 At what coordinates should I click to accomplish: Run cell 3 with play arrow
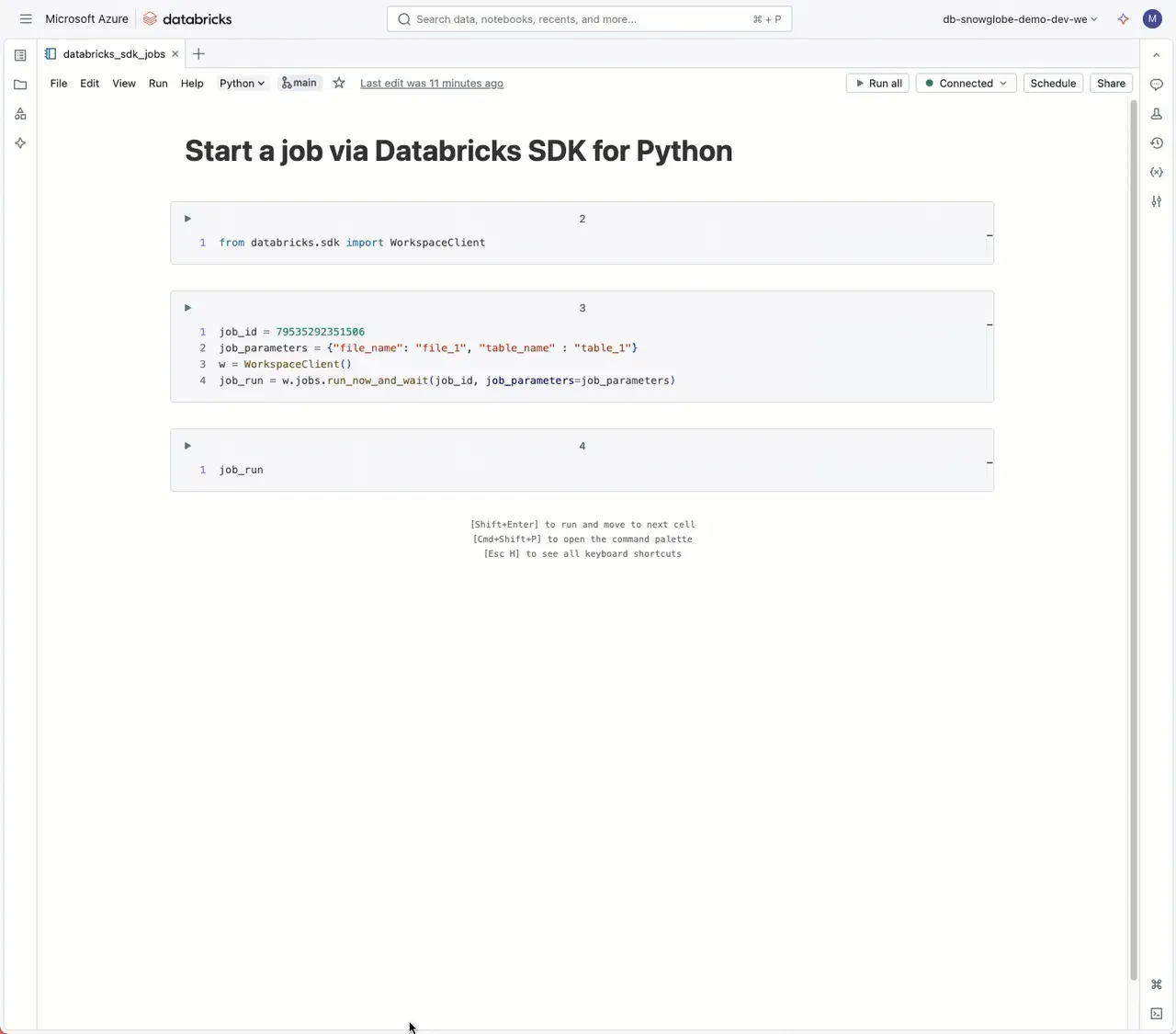tap(187, 308)
